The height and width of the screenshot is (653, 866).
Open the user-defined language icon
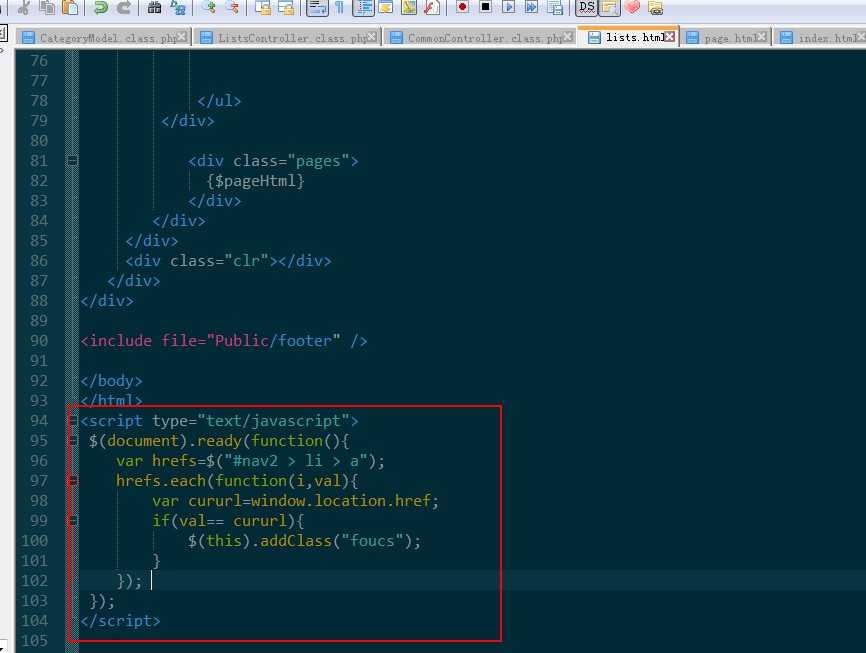(386, 8)
